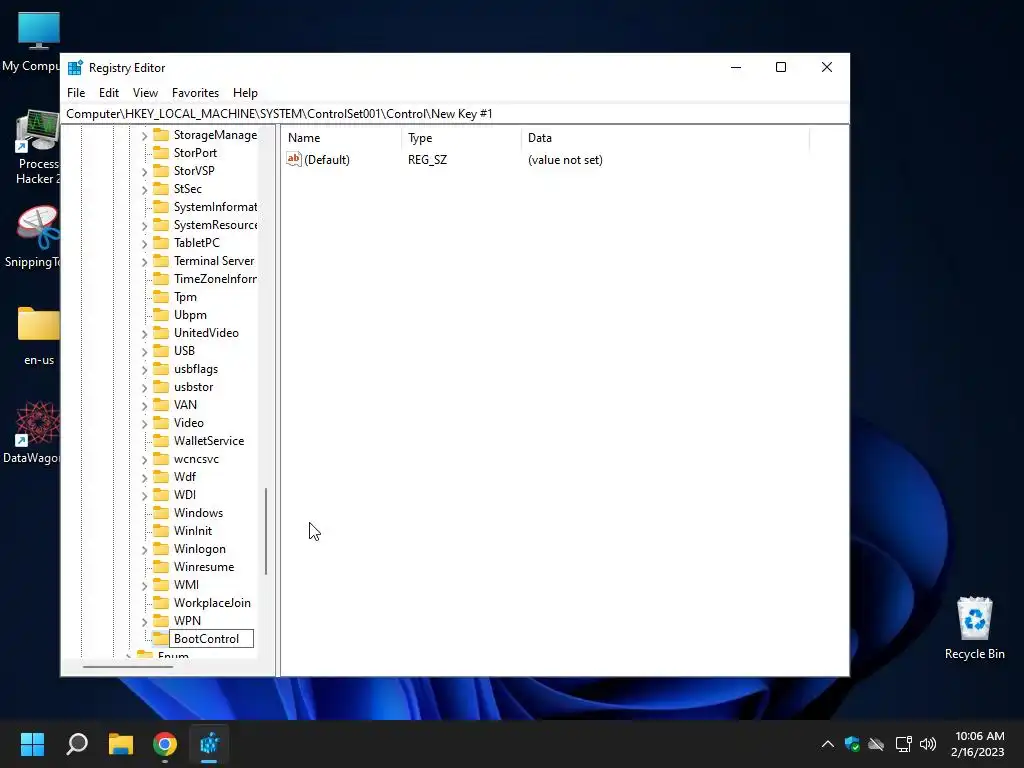Expand the TabletPC key

point(144,244)
